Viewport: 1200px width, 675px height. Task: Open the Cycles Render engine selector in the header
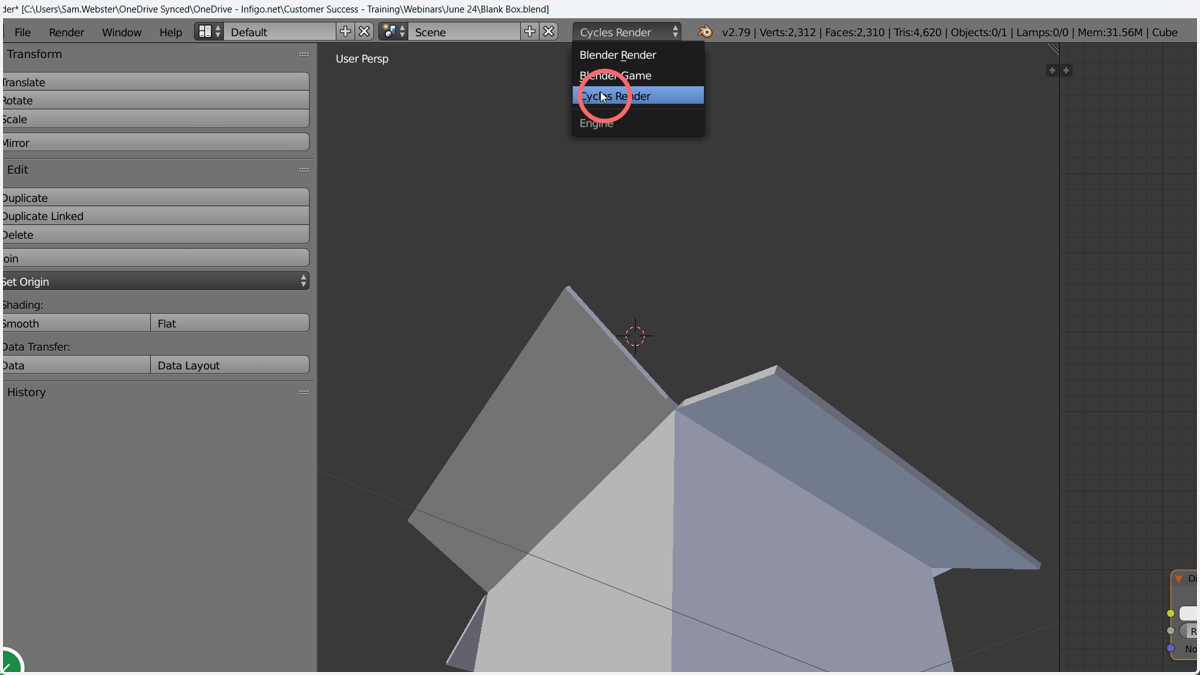coord(627,32)
